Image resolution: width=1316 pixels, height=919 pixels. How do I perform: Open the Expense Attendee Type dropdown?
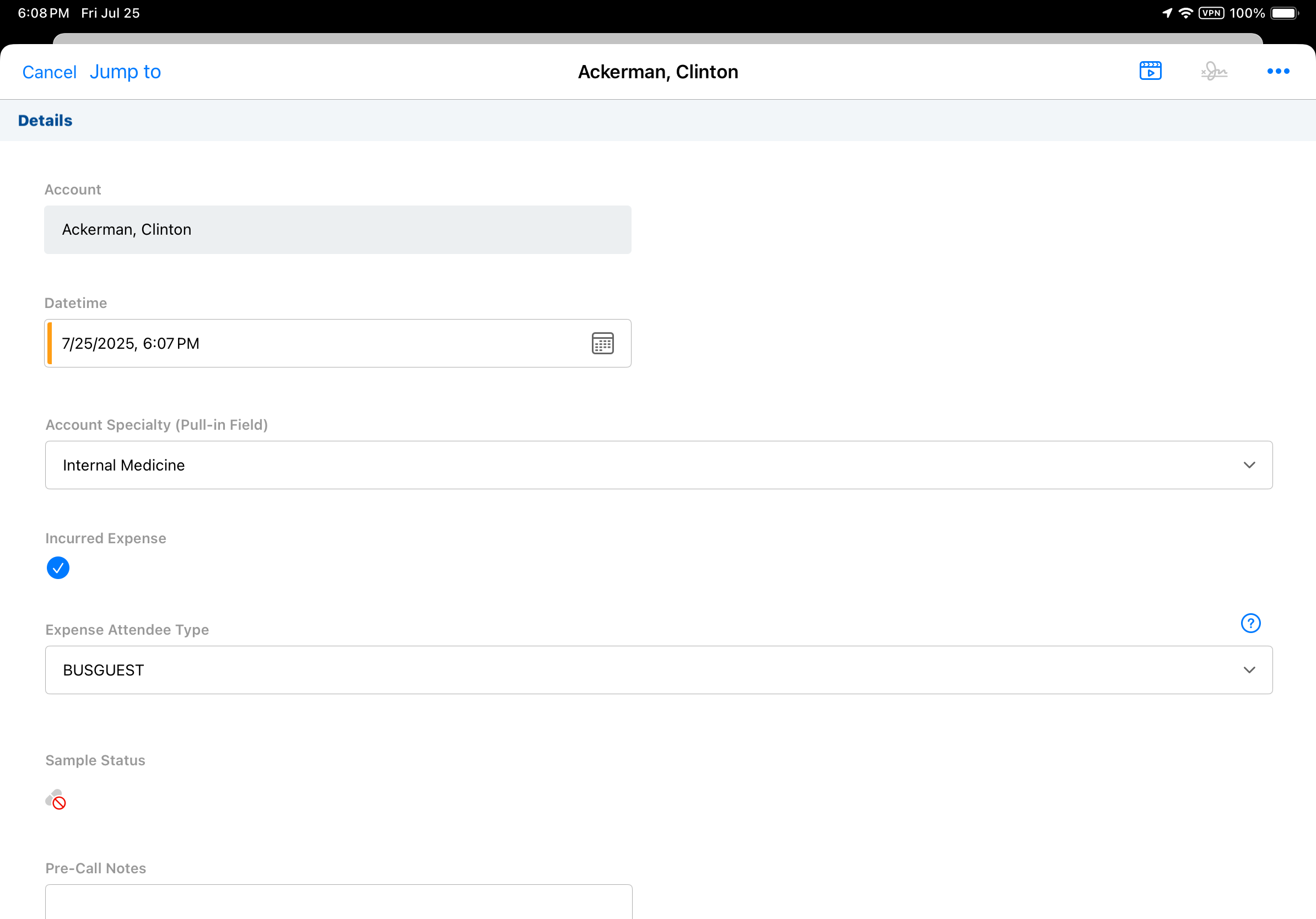658,670
